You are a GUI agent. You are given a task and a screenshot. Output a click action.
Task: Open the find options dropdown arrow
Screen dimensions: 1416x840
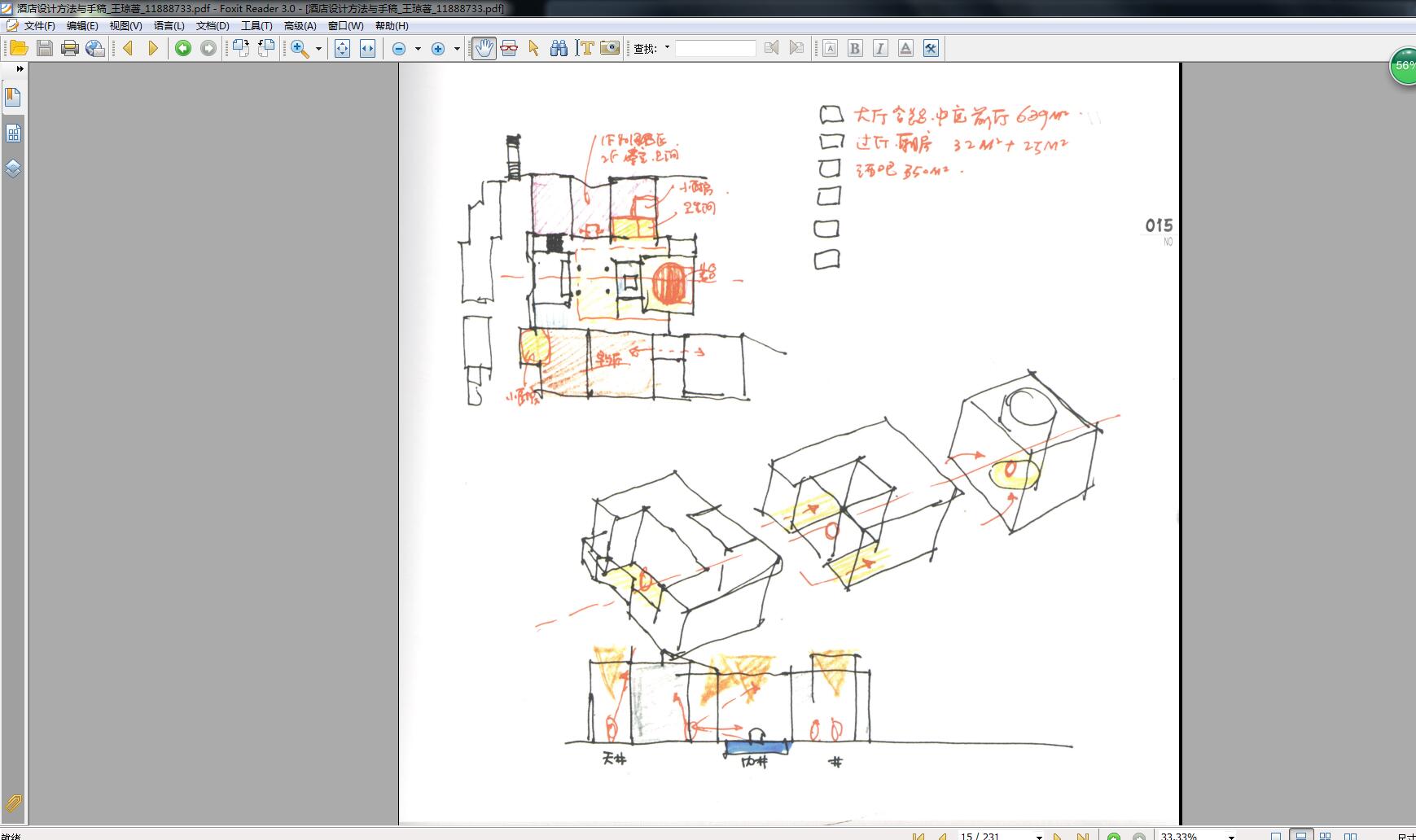pos(667,48)
